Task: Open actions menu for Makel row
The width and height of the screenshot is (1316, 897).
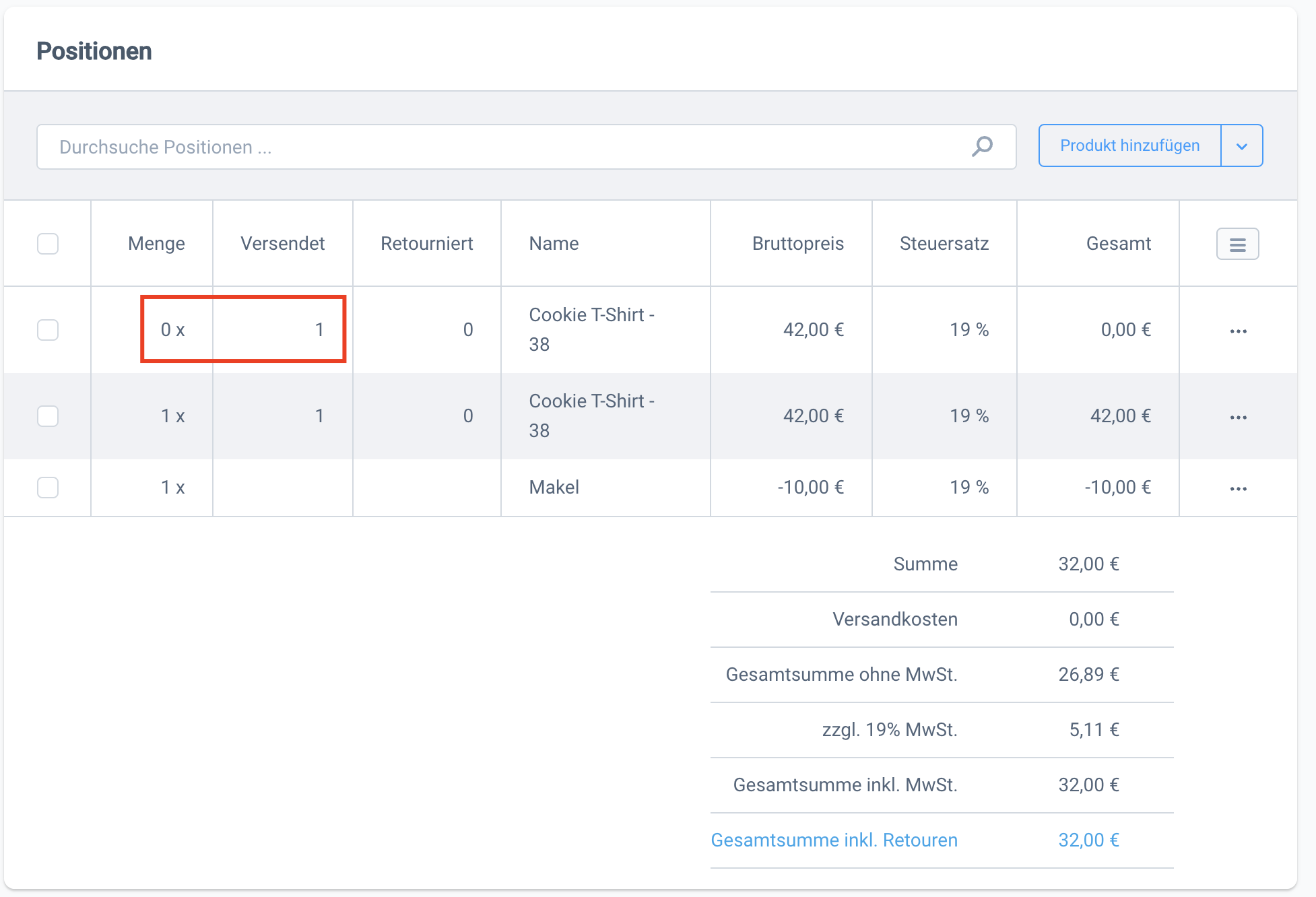Action: [x=1238, y=489]
